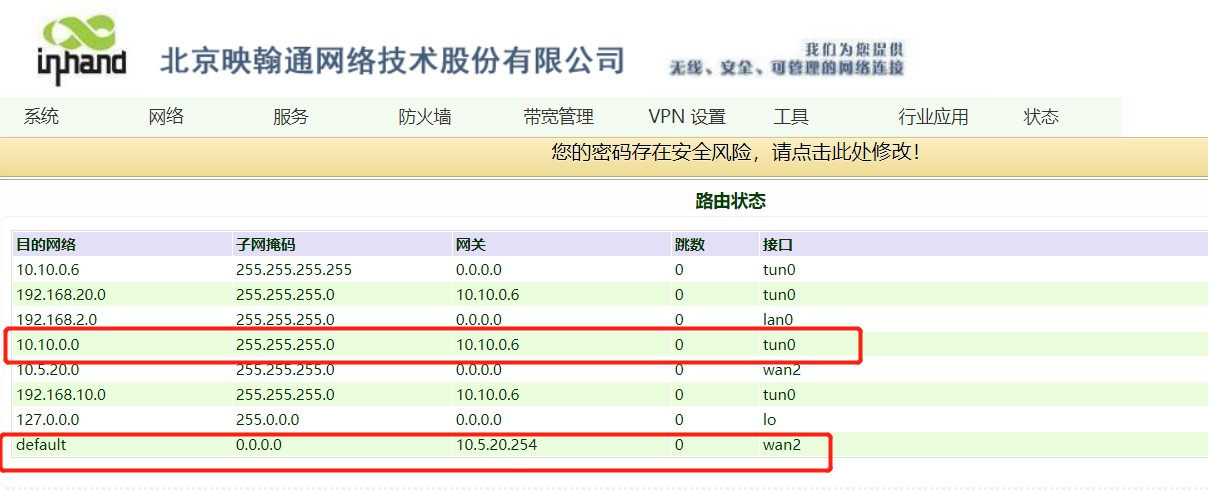Click the company slogan banner image

787,59
